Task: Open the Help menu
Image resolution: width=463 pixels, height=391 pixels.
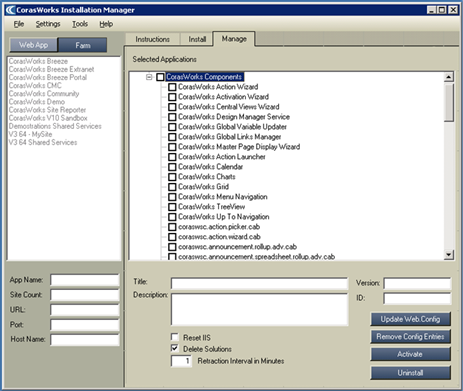Action: coord(106,24)
